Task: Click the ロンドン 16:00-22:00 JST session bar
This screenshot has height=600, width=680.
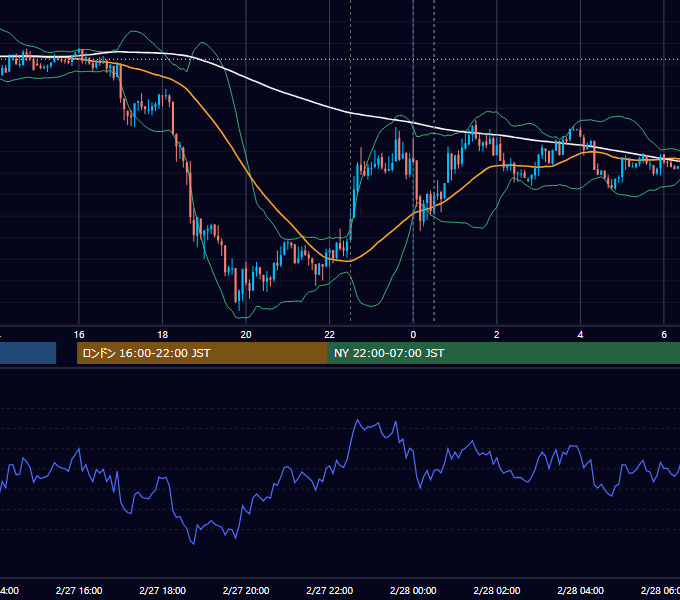Action: [202, 353]
